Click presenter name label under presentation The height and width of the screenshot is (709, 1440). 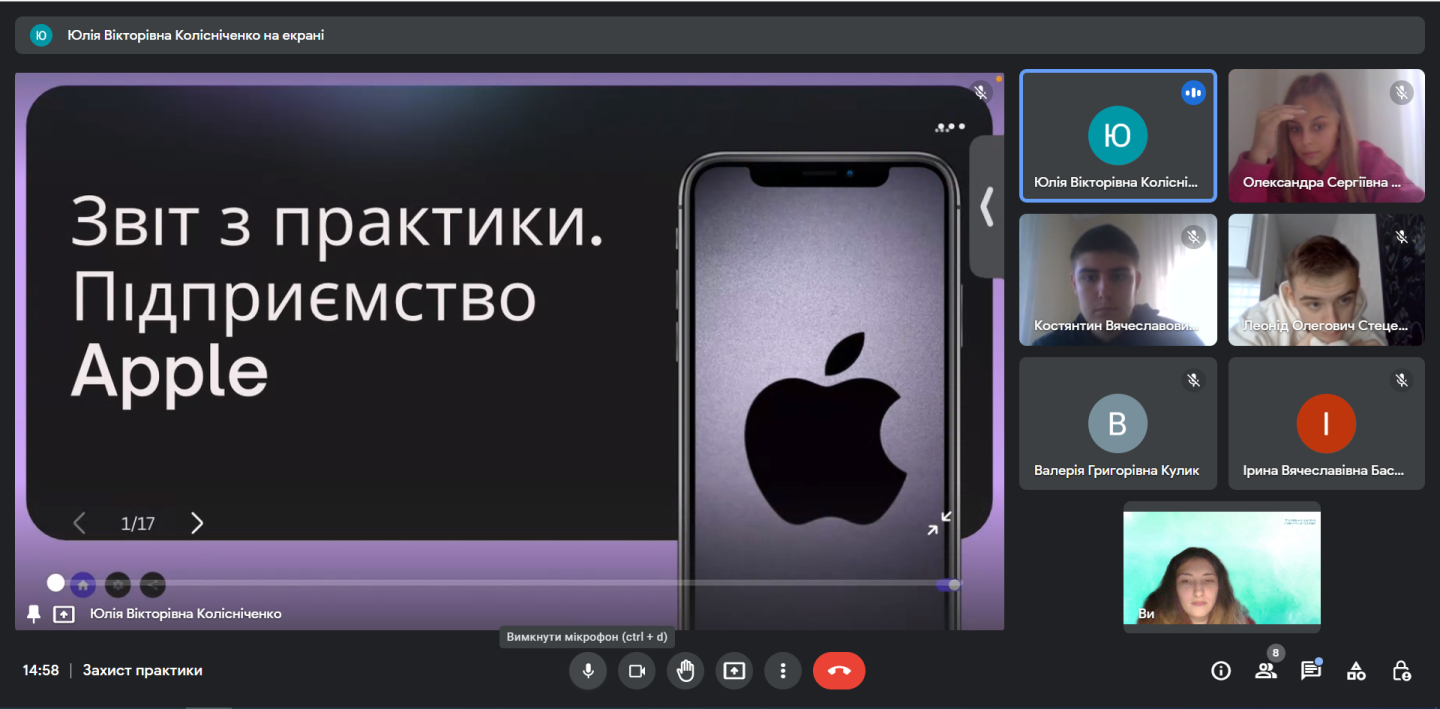point(186,614)
